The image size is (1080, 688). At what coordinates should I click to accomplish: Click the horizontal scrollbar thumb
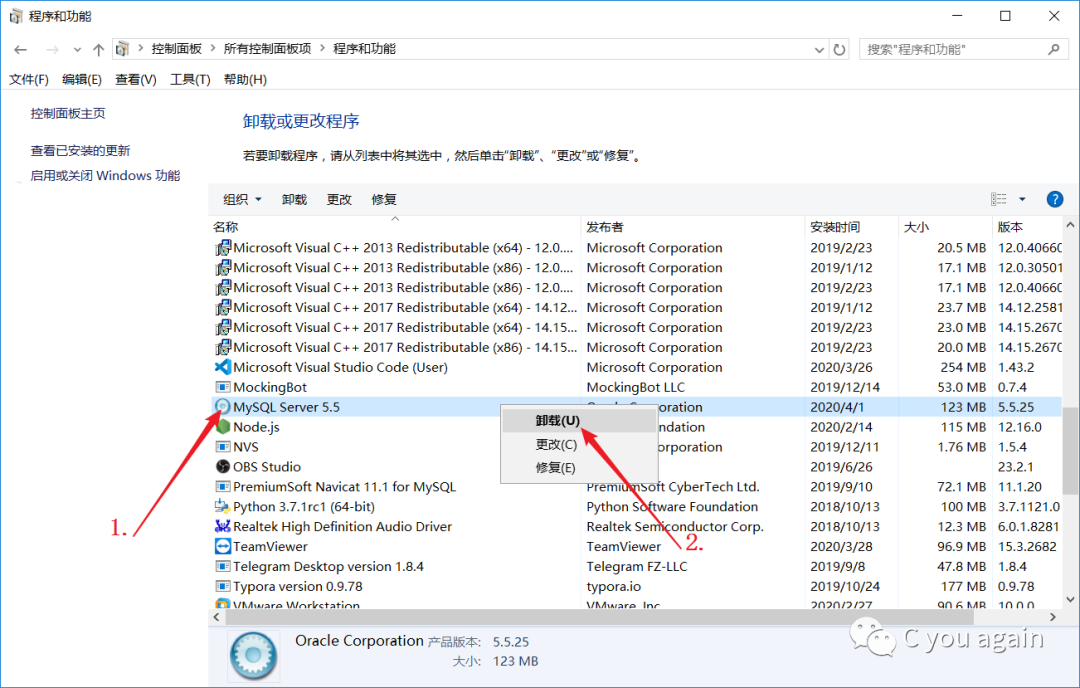[x=599, y=617]
